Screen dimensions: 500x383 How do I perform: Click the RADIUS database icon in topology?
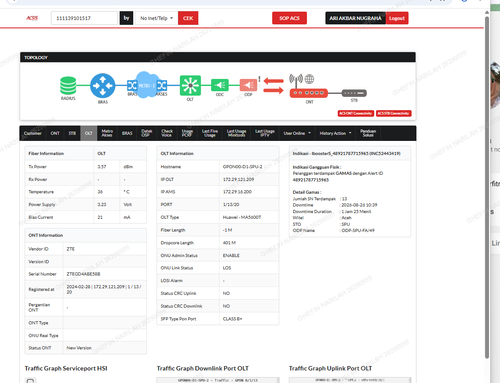tap(68, 85)
